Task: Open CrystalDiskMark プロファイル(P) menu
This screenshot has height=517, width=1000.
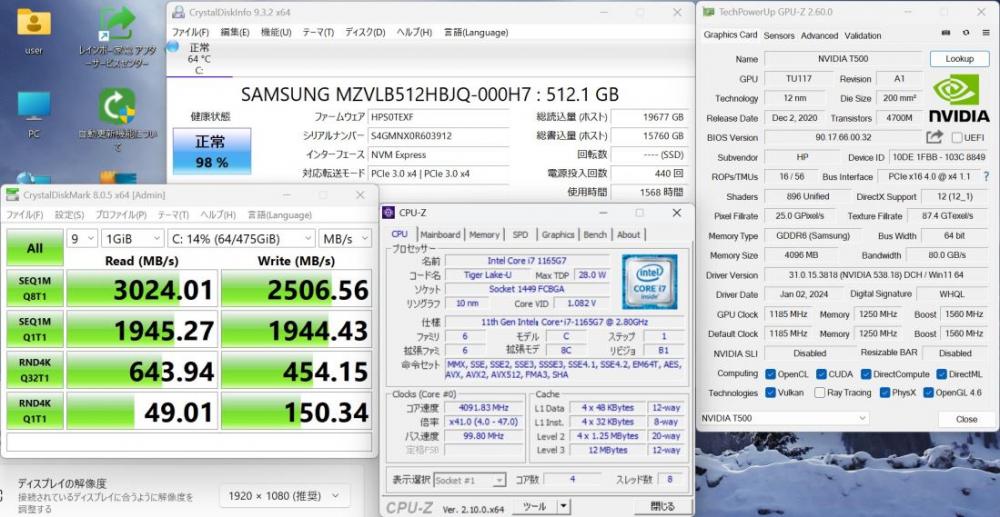Action: (121, 215)
